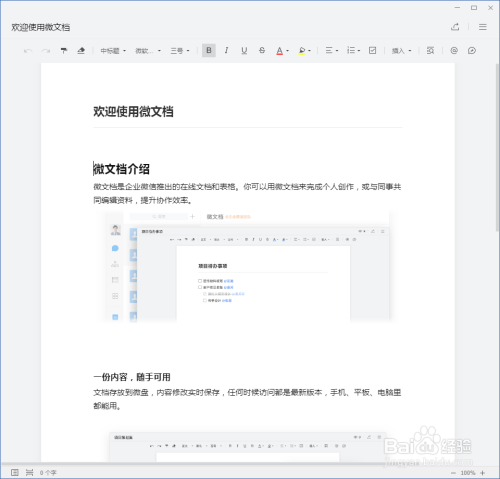Click the paragraph starting 微文档是企业微信推出
The height and width of the screenshot is (479, 500).
(247, 193)
